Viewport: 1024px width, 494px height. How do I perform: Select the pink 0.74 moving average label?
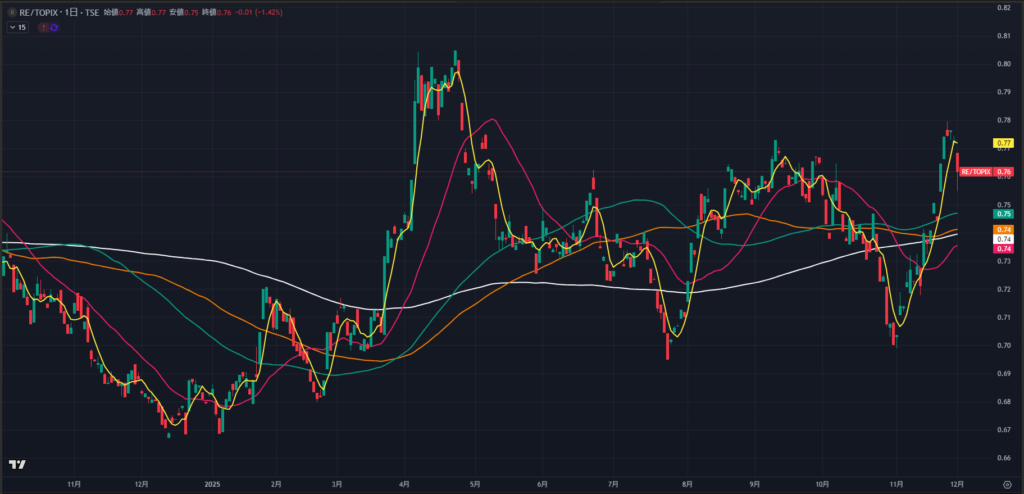(1005, 248)
